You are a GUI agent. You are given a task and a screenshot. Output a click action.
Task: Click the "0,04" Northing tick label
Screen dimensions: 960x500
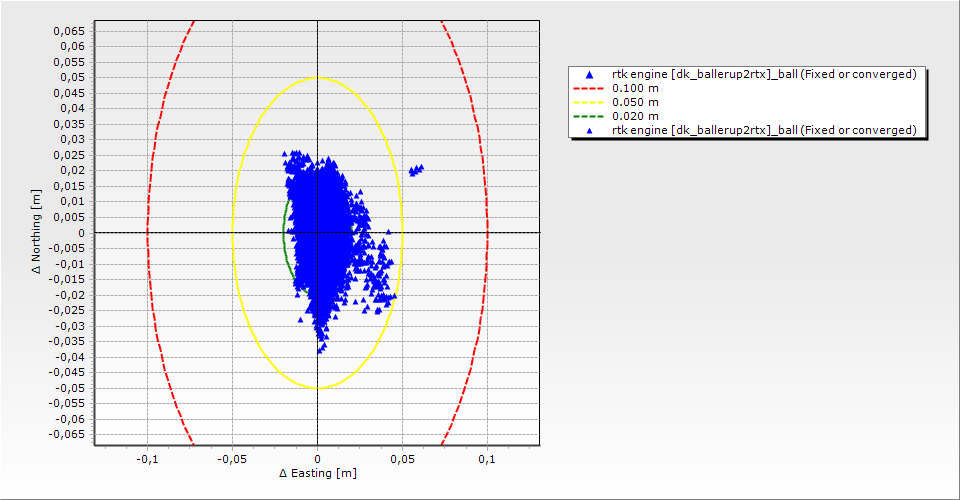72,108
